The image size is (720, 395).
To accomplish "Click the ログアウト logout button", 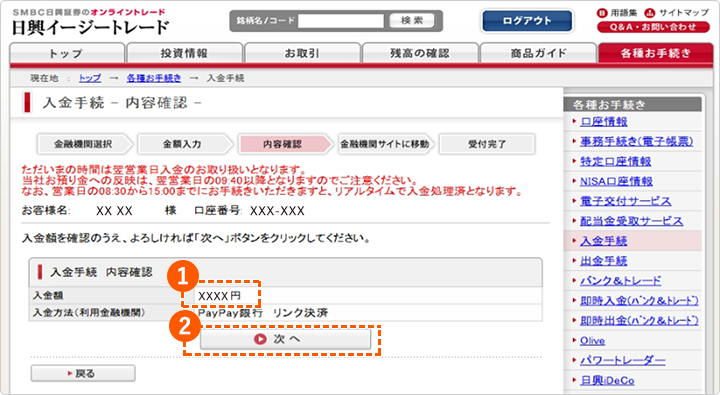I will pos(527,21).
